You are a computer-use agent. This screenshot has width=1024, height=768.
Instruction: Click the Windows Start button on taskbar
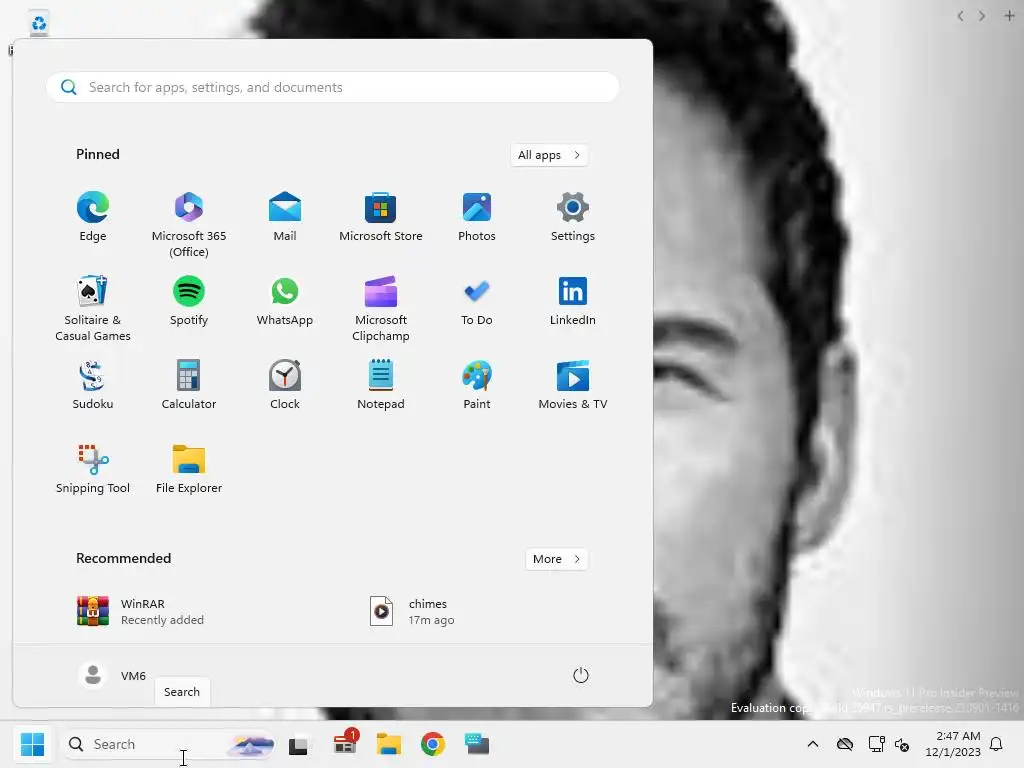pyautogui.click(x=33, y=744)
